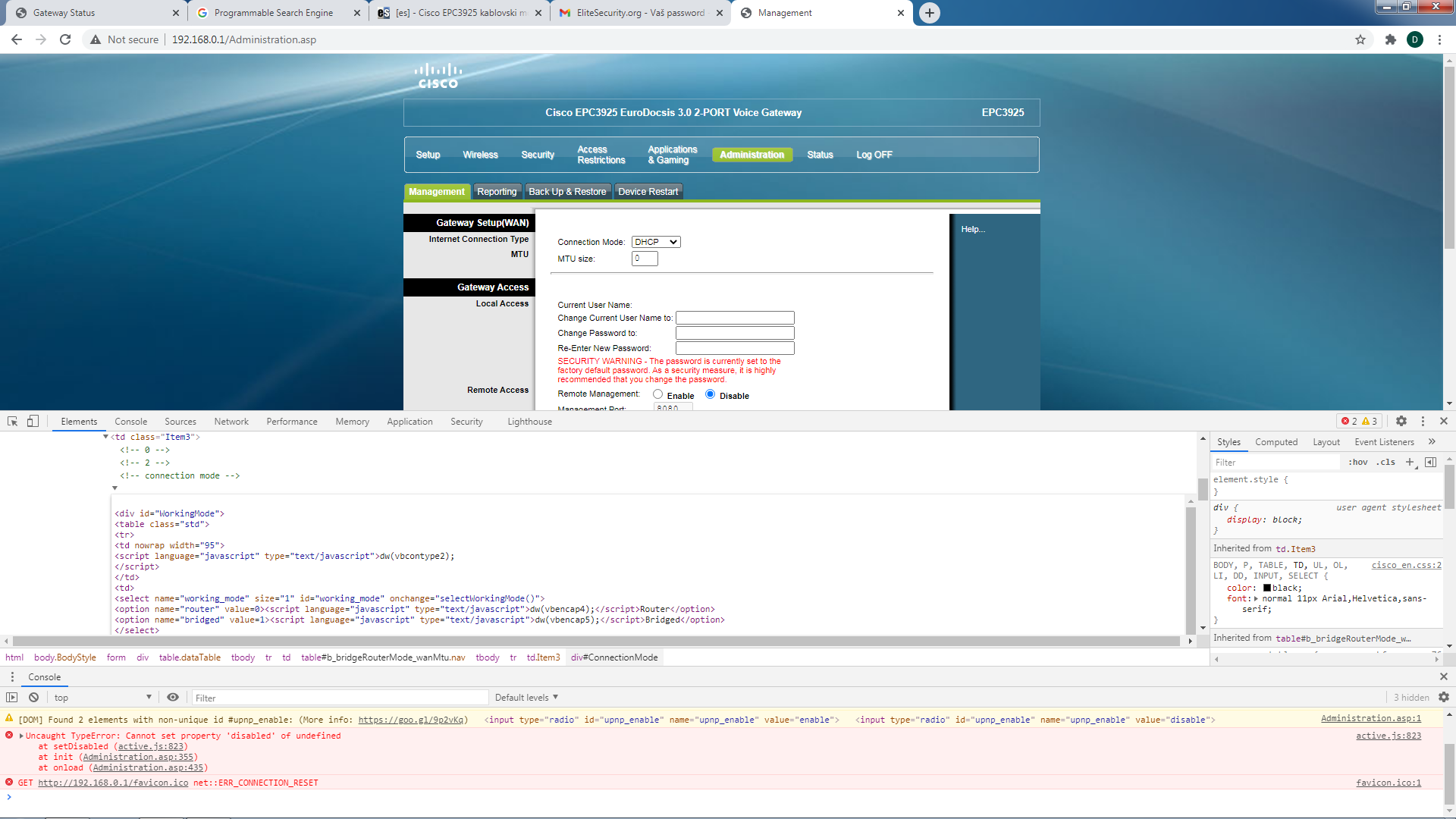Close the Console drawer

tap(1444, 677)
